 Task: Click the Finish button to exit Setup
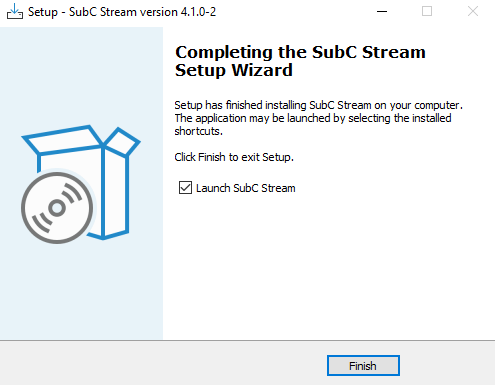click(x=363, y=366)
